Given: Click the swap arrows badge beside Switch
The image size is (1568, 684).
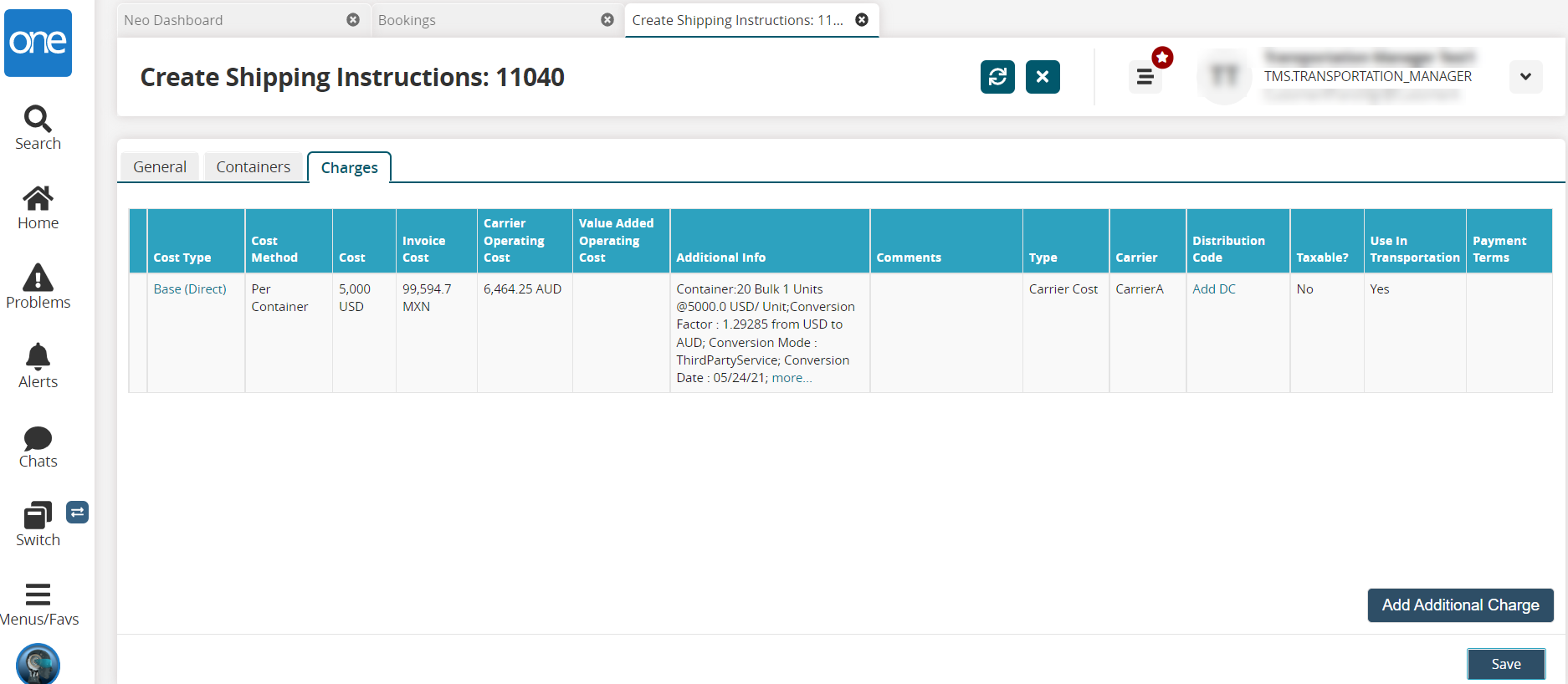Looking at the screenshot, I should (77, 512).
